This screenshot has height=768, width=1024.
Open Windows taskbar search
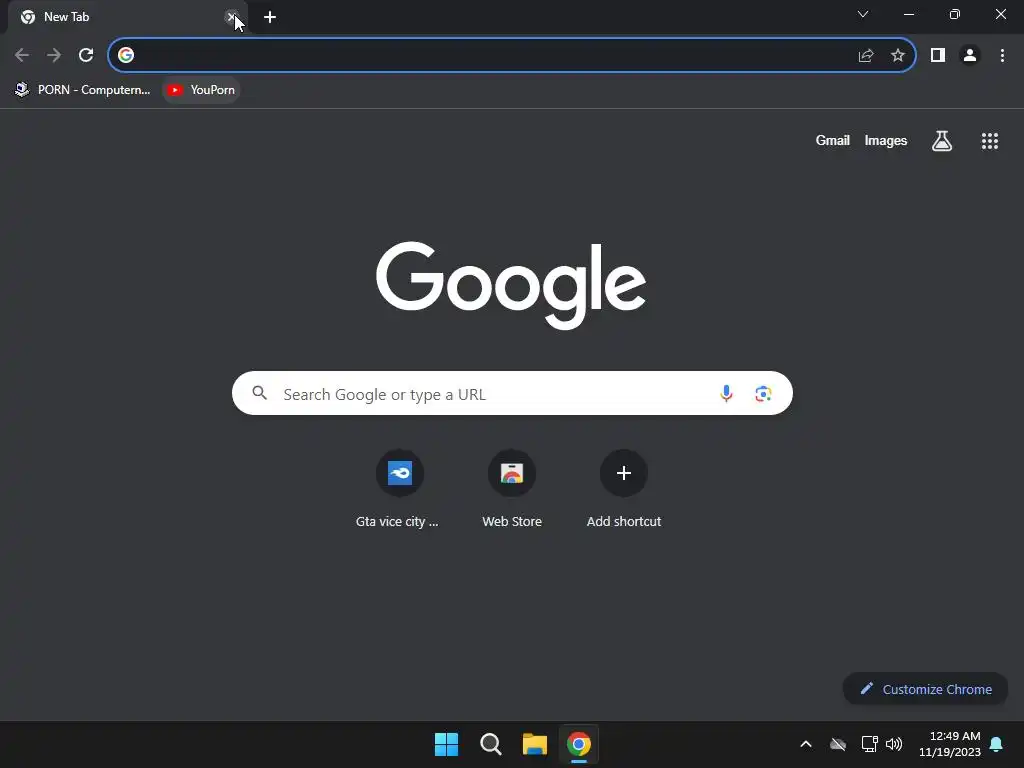pos(490,744)
